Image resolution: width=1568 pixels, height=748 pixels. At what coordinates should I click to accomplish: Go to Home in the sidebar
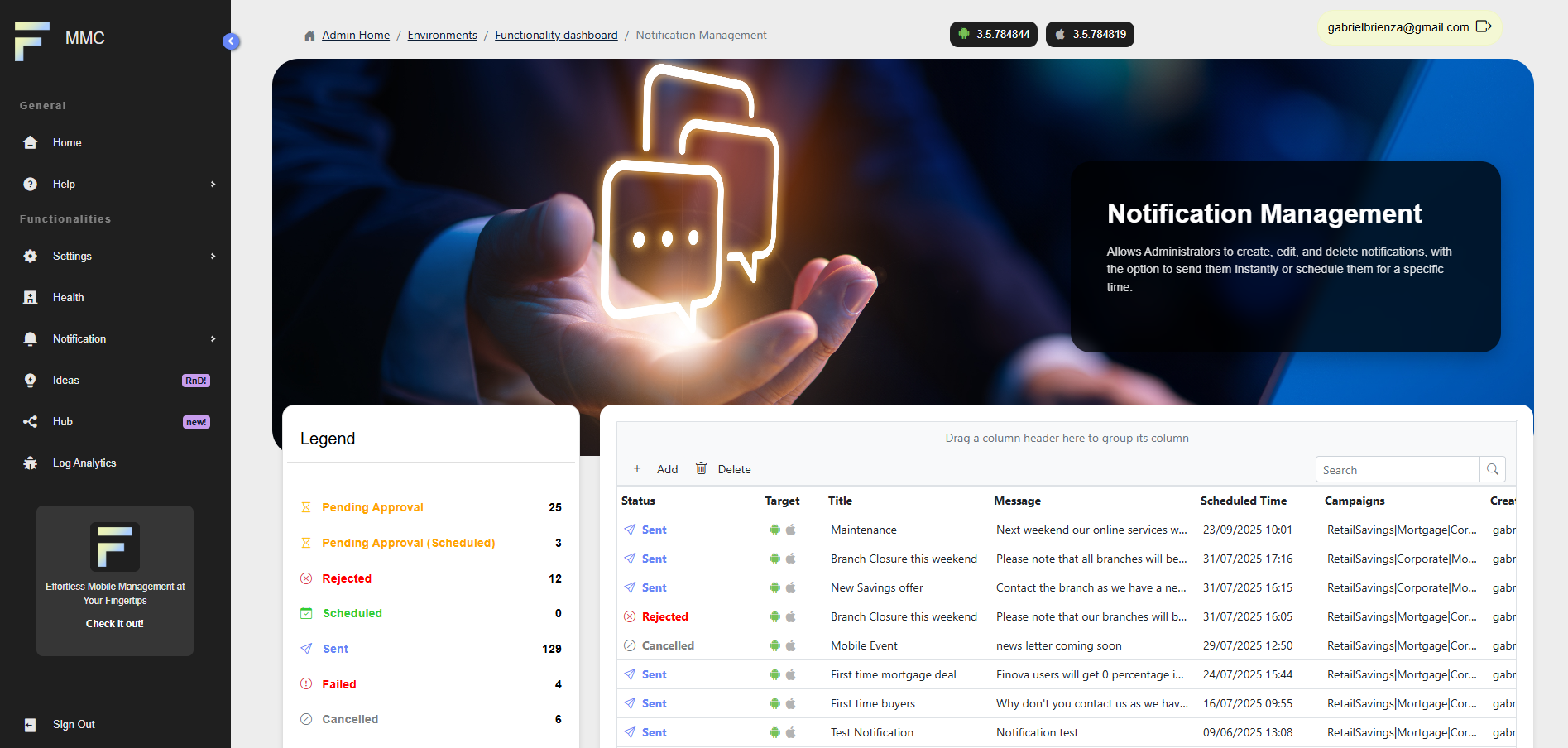tap(67, 142)
